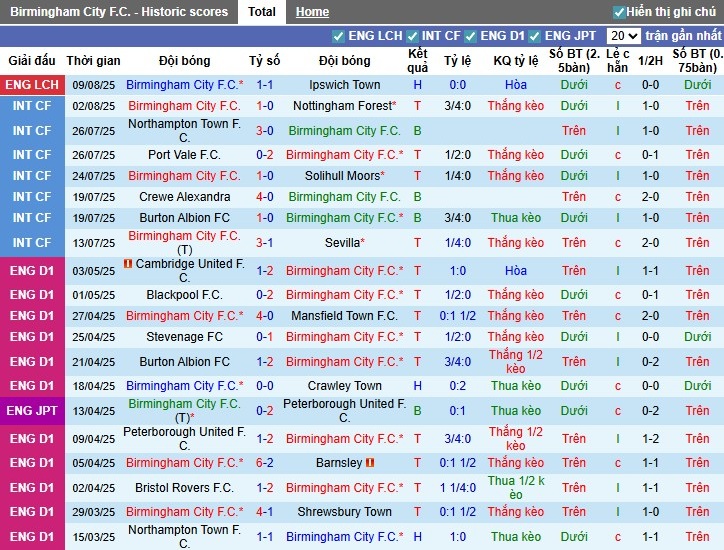Click Solihull Moors team name

342,176
